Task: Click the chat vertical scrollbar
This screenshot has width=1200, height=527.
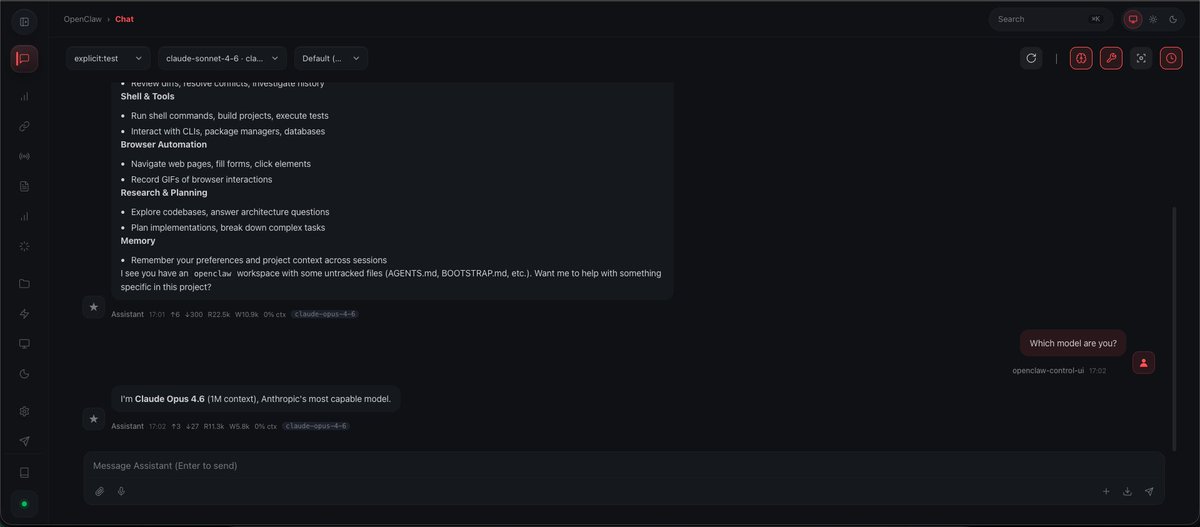Action: pyautogui.click(x=1174, y=327)
